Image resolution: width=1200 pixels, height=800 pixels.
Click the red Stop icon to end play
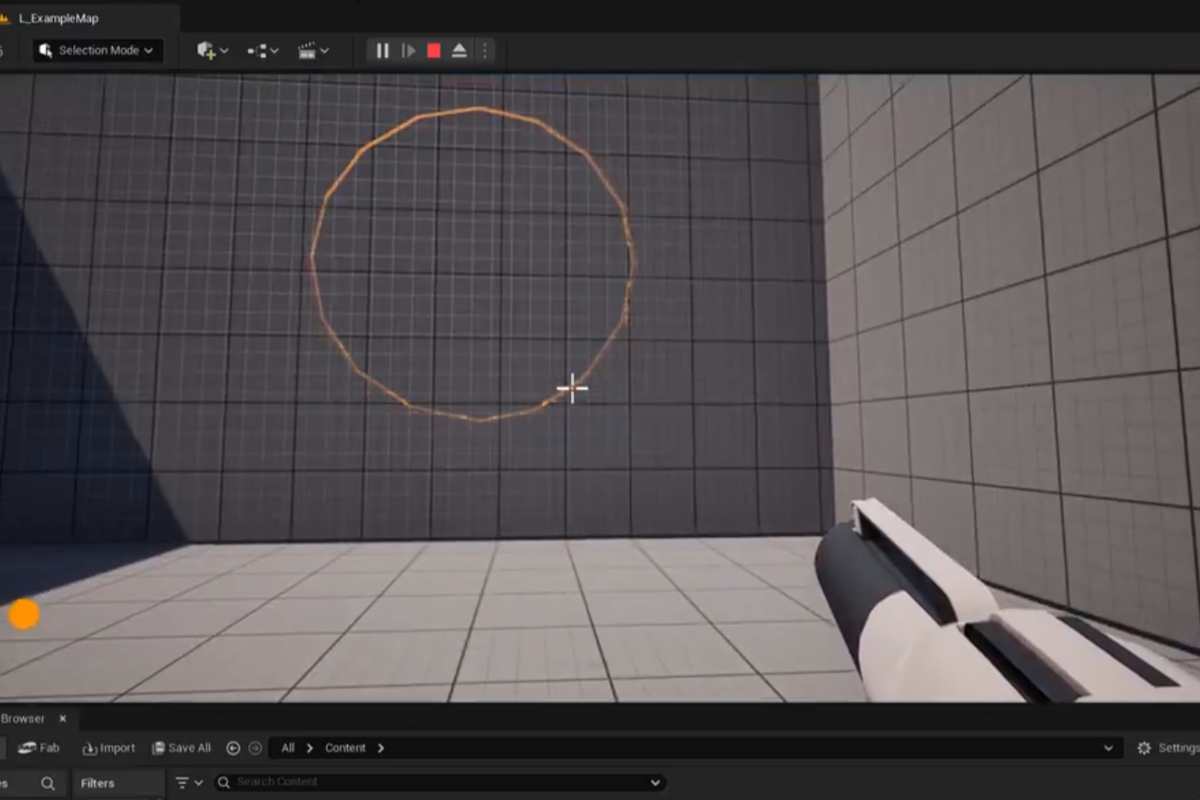coord(432,50)
